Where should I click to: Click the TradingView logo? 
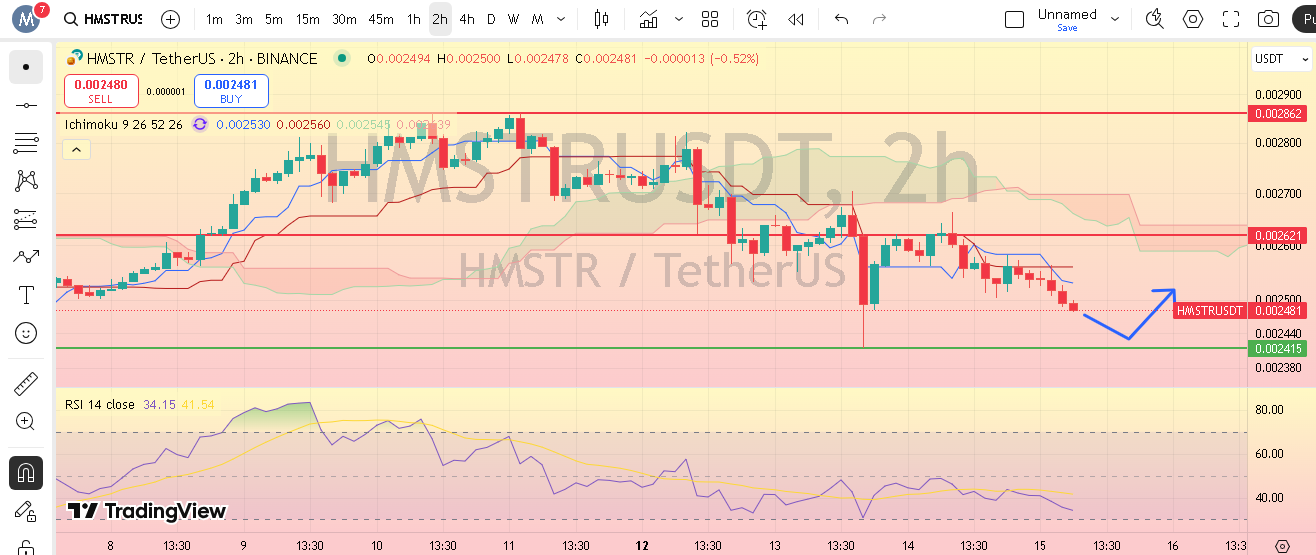pyautogui.click(x=146, y=511)
